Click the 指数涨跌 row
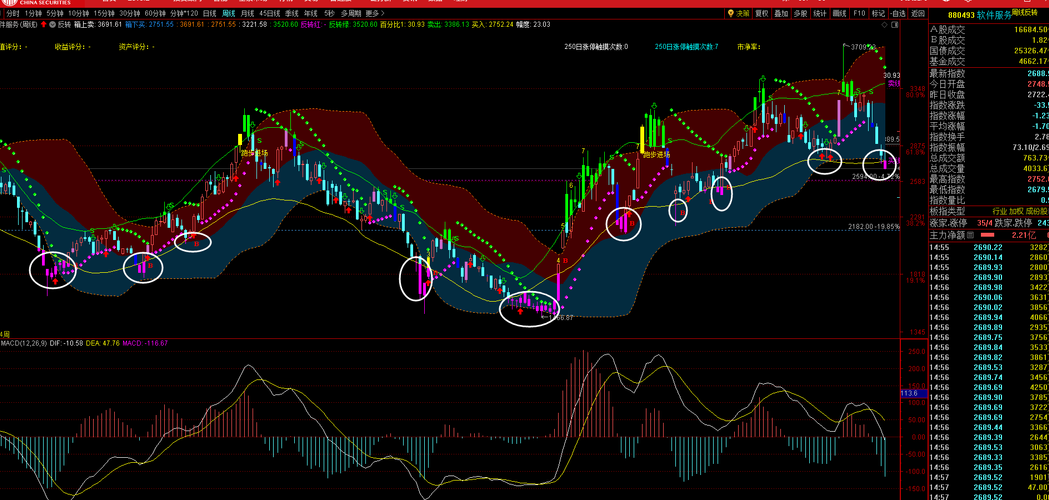The height and width of the screenshot is (500, 1049). pyautogui.click(x=989, y=105)
